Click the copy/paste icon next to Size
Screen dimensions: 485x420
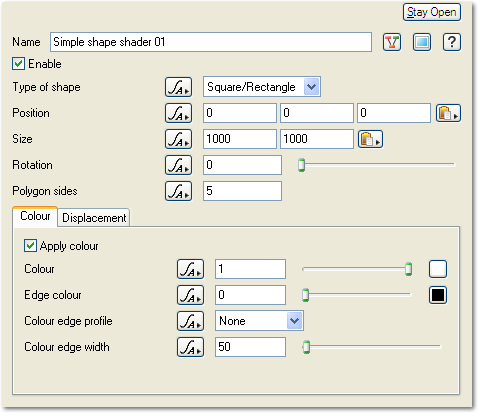point(370,139)
